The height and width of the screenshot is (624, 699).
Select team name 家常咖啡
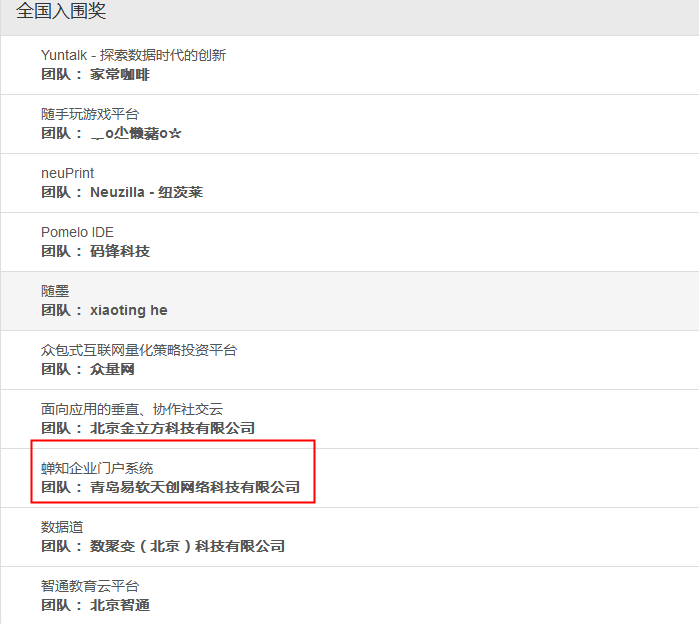pos(119,74)
